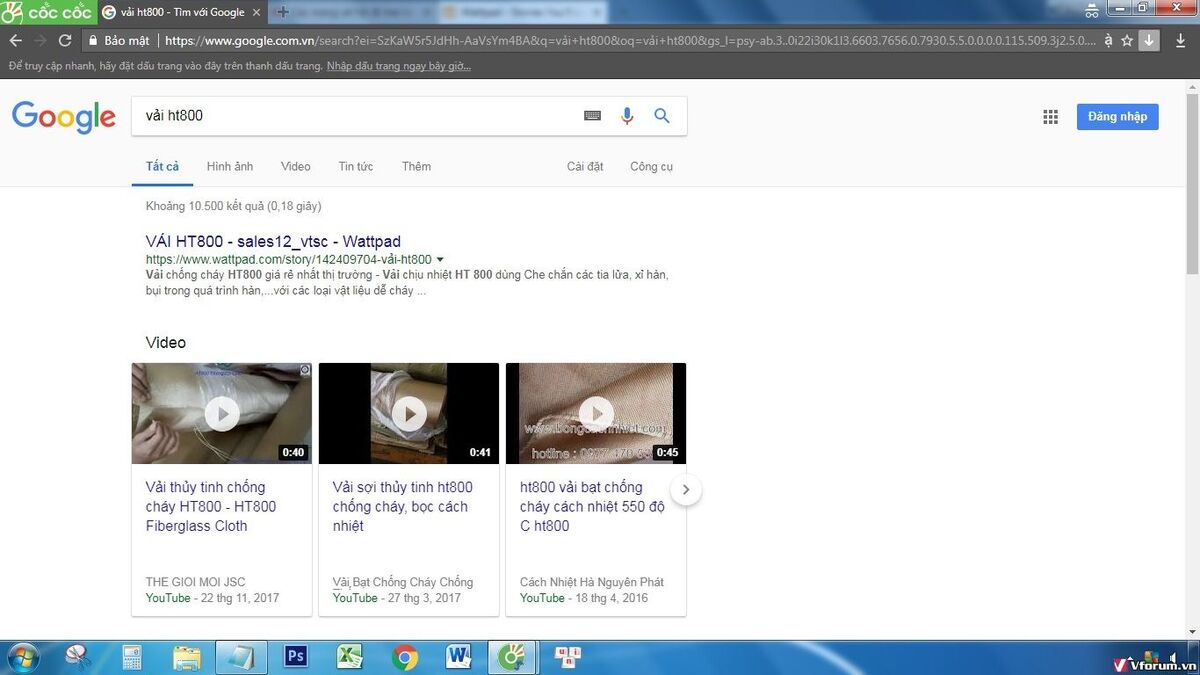Click the padlock security icon
The width and height of the screenshot is (1200, 675).
[x=92, y=41]
